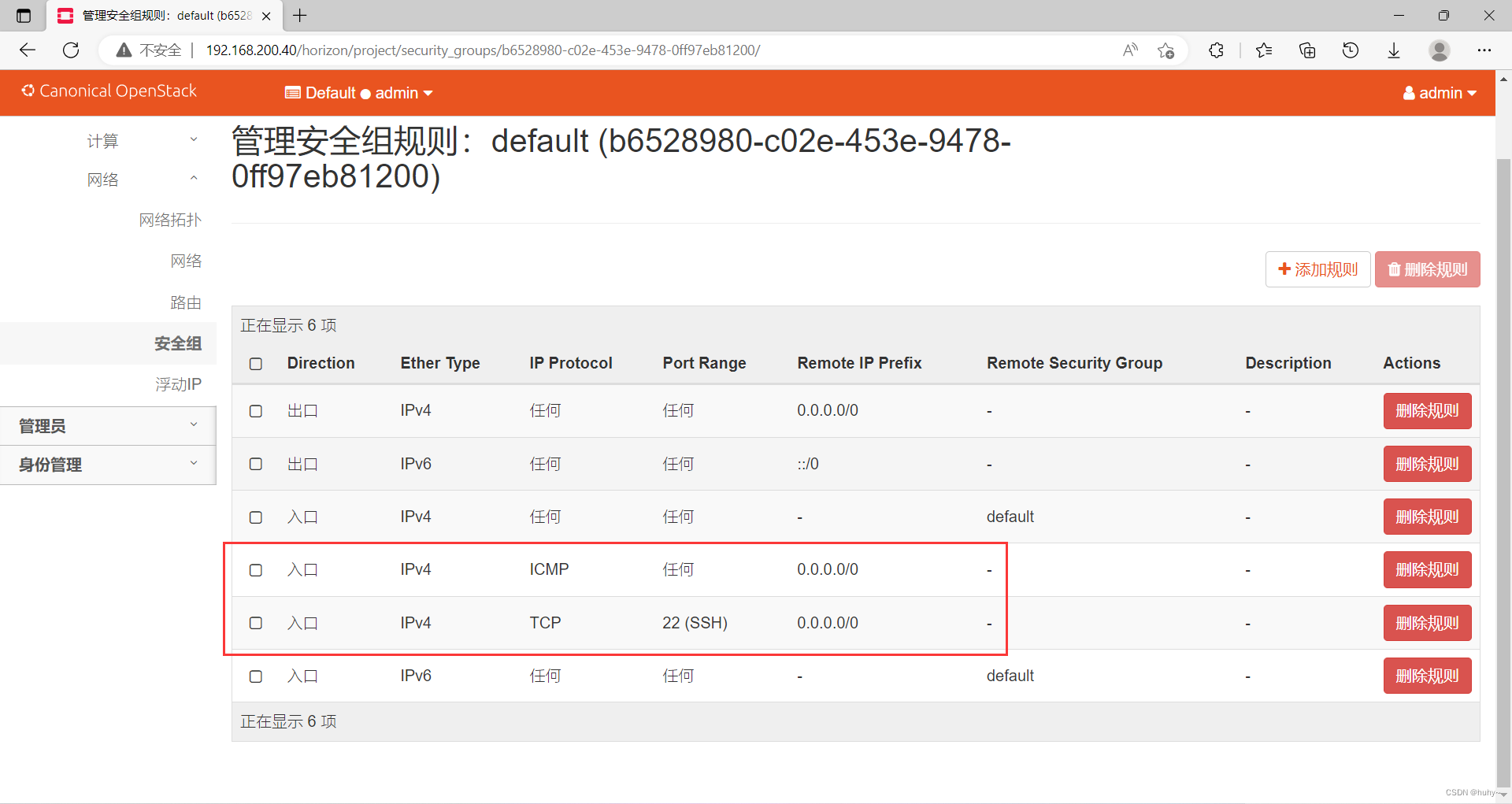Click default group in 入口 IPv4 row
1512x804 pixels.
[1010, 517]
